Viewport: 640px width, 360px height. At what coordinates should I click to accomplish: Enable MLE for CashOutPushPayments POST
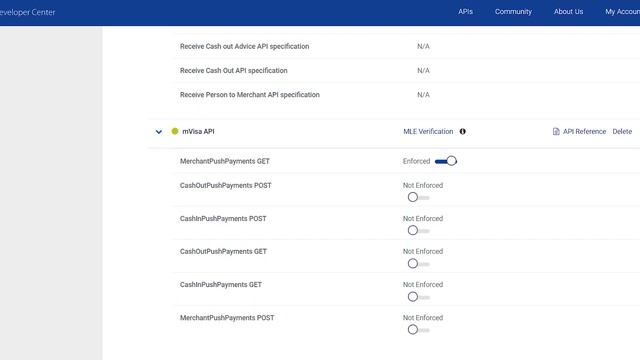[418, 198]
